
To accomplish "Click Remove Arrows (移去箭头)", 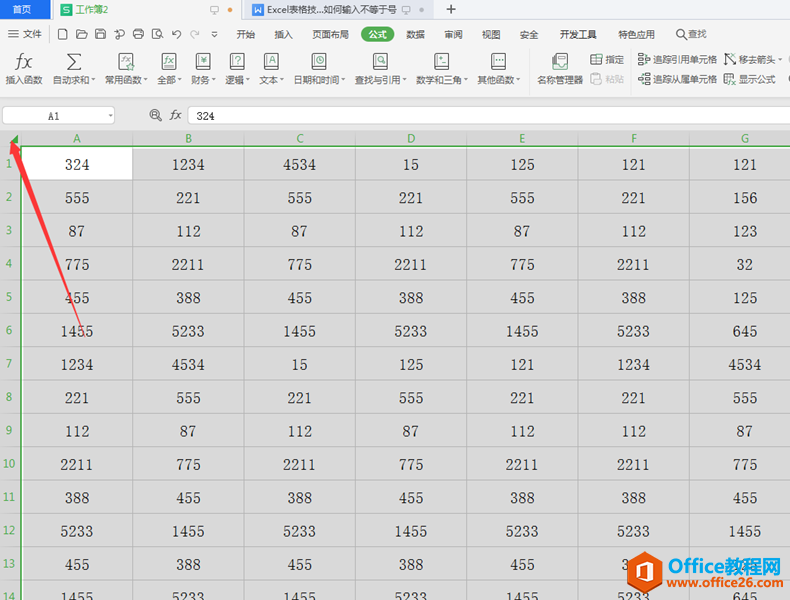I will pyautogui.click(x=749, y=59).
